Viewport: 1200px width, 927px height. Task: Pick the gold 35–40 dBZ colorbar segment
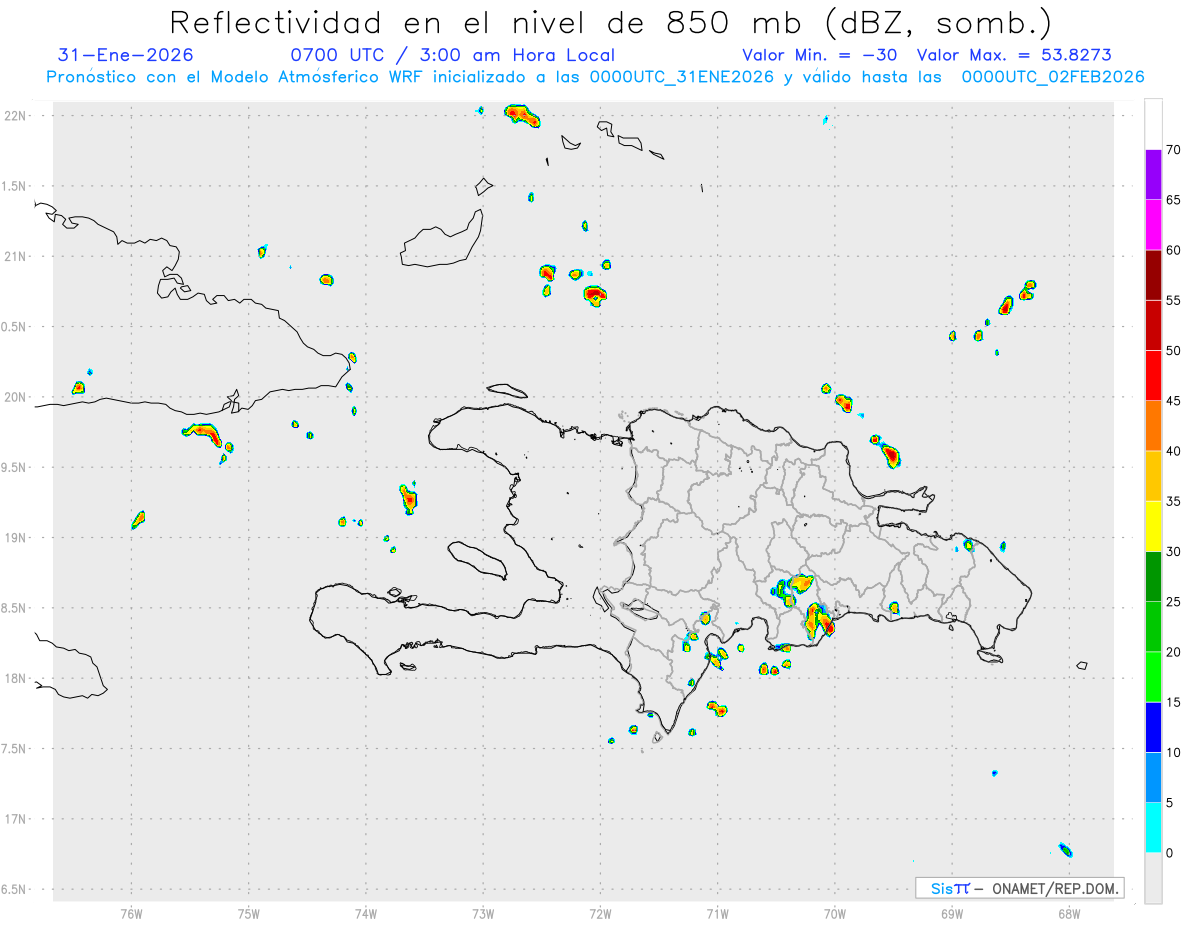(1153, 476)
